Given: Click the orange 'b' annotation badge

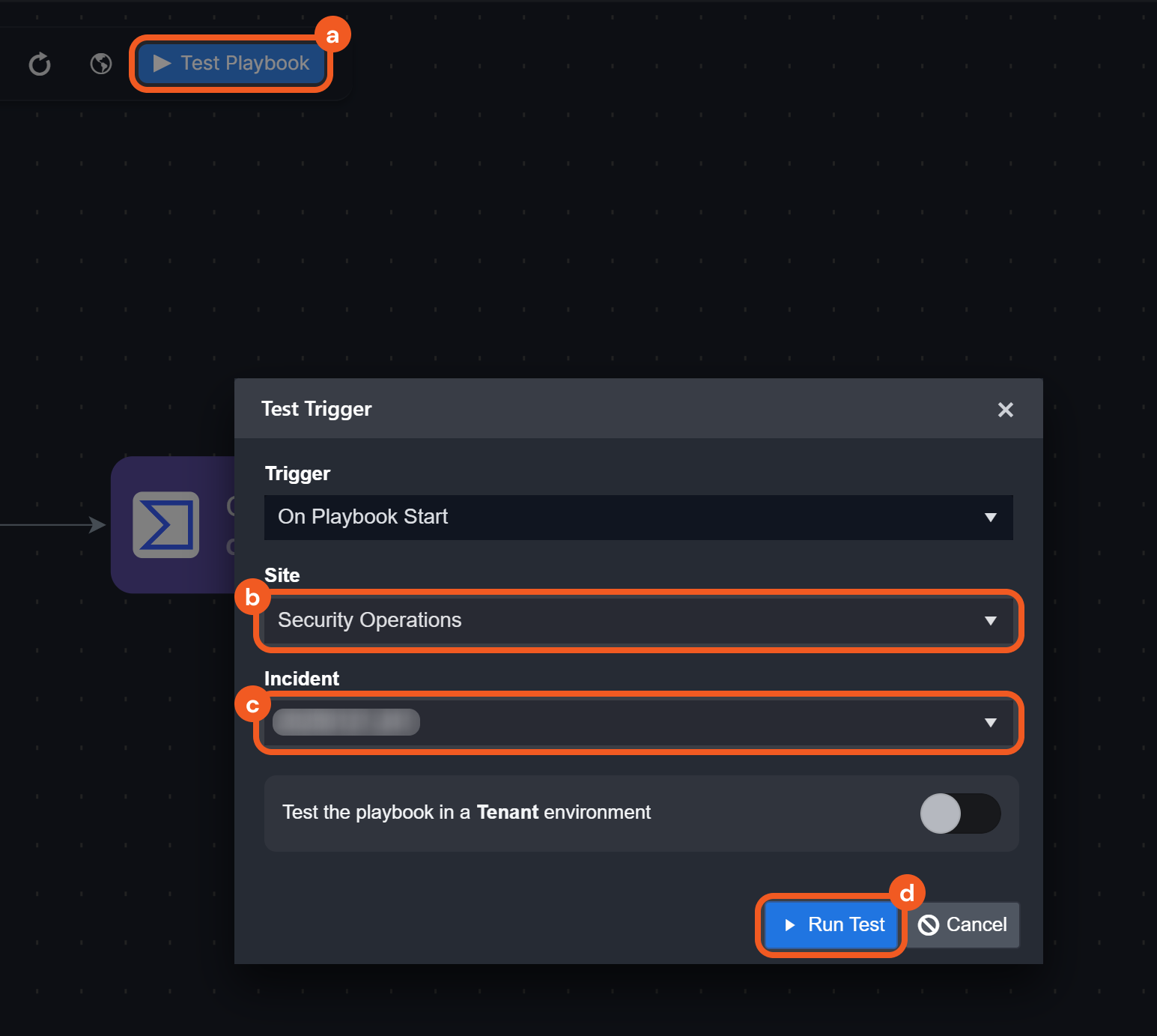Looking at the screenshot, I should (x=252, y=597).
